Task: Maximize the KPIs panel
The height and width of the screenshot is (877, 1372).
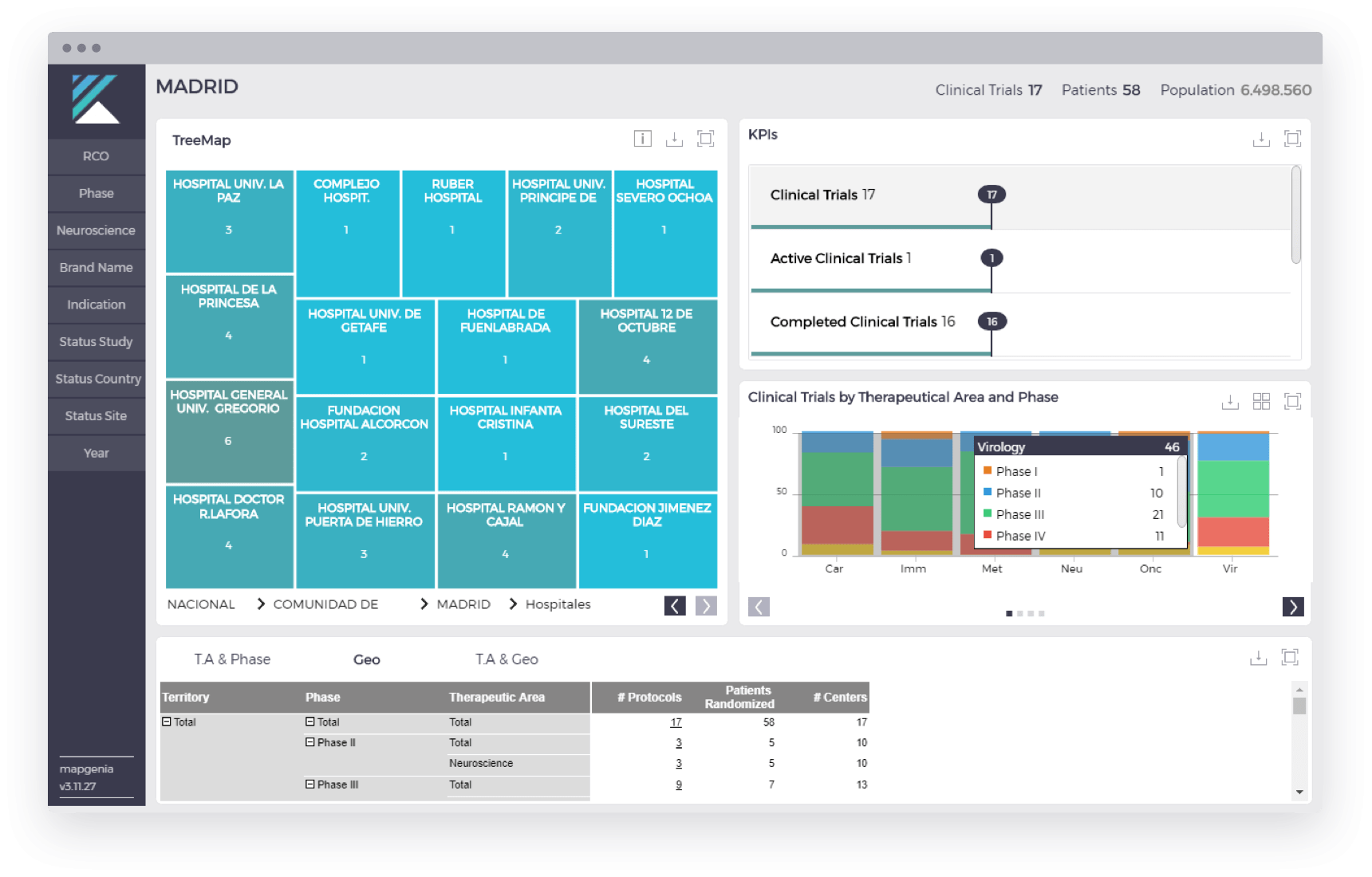Action: point(1292,139)
